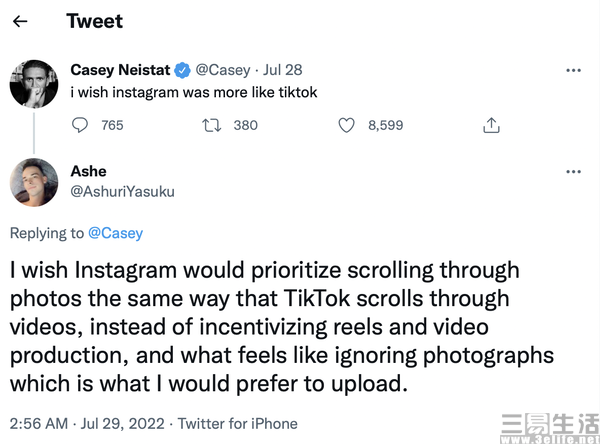
Task: Click the @Casey handle in the tweet header
Action: 223,70
